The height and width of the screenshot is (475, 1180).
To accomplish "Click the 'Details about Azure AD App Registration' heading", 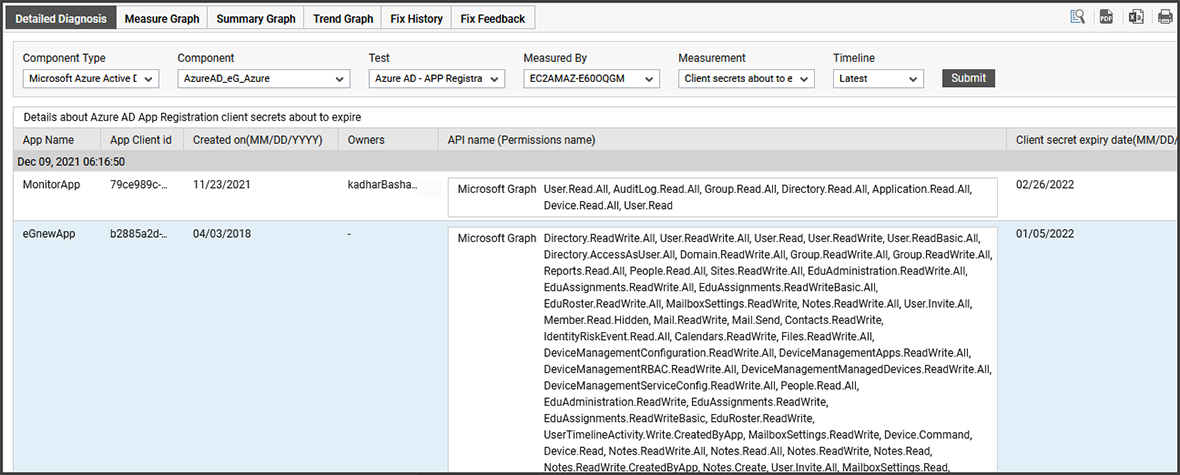I will [192, 117].
